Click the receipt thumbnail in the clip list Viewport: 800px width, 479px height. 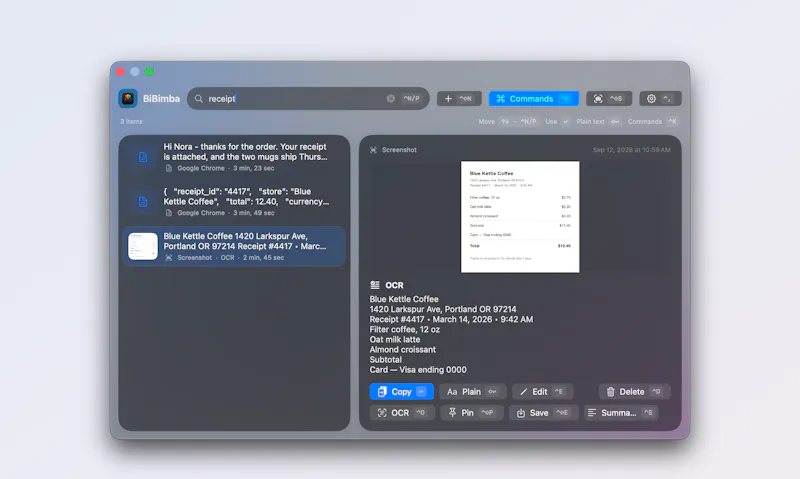pos(143,246)
